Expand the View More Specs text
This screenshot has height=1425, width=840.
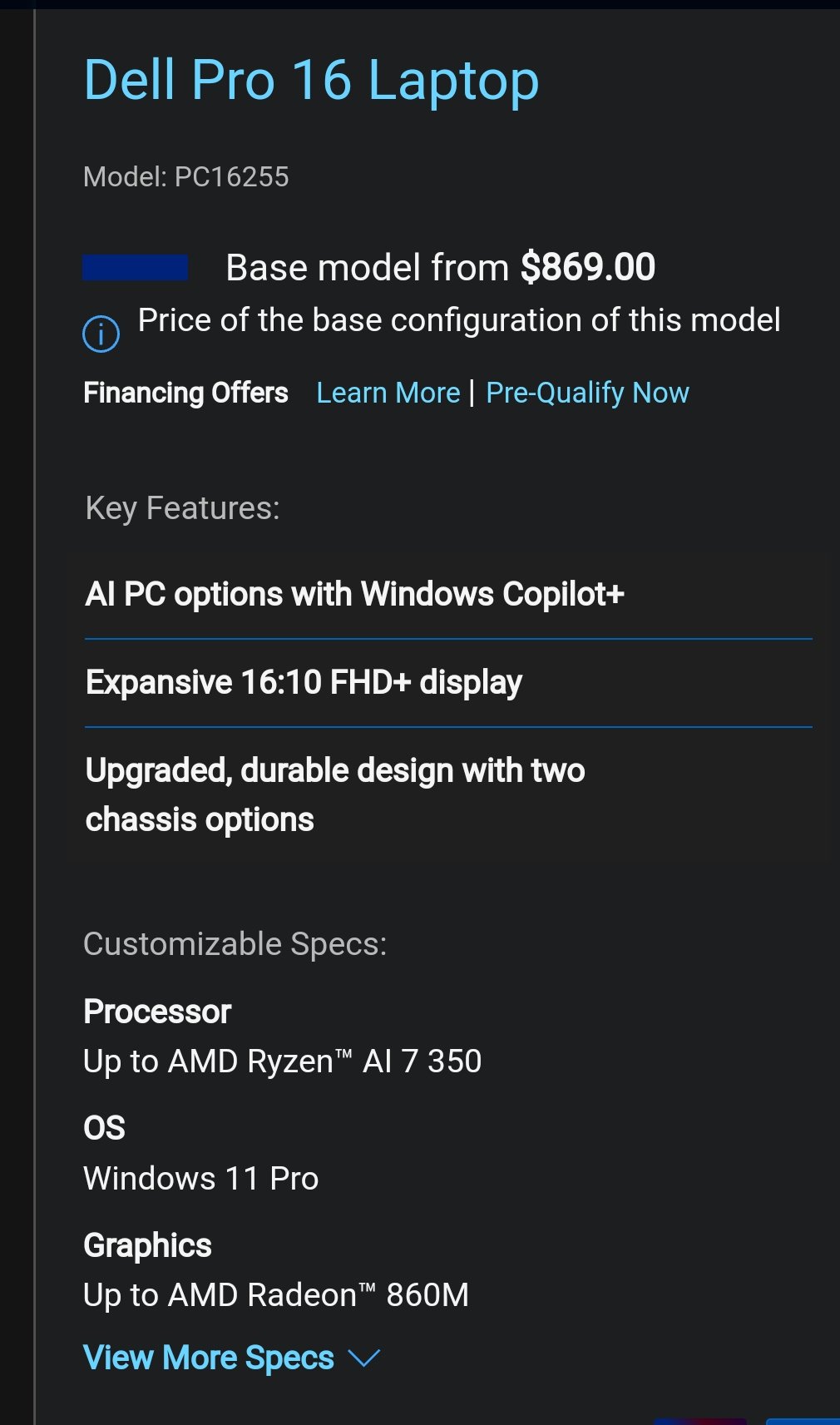209,1358
